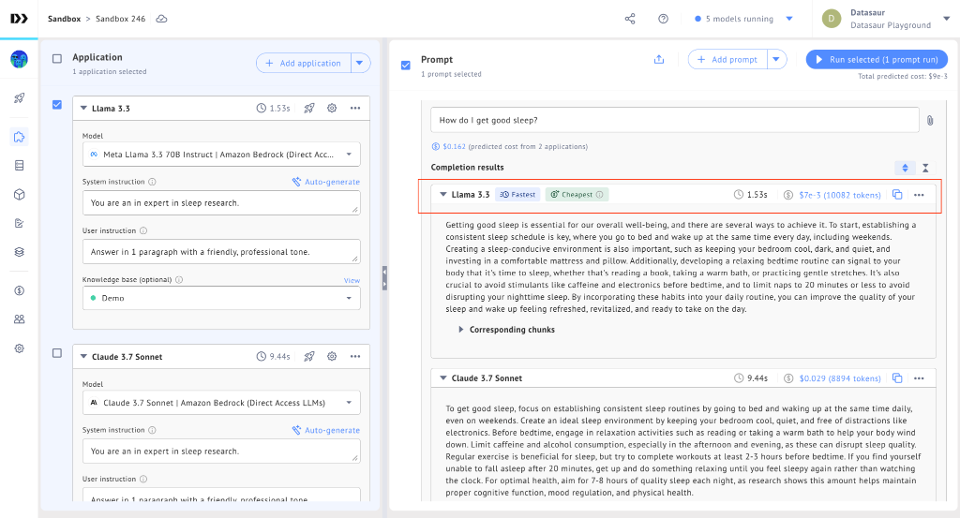Image resolution: width=960 pixels, height=518 pixels.
Task: Collapse the Claude 3.7 Sonnet application card
Action: tap(84, 356)
